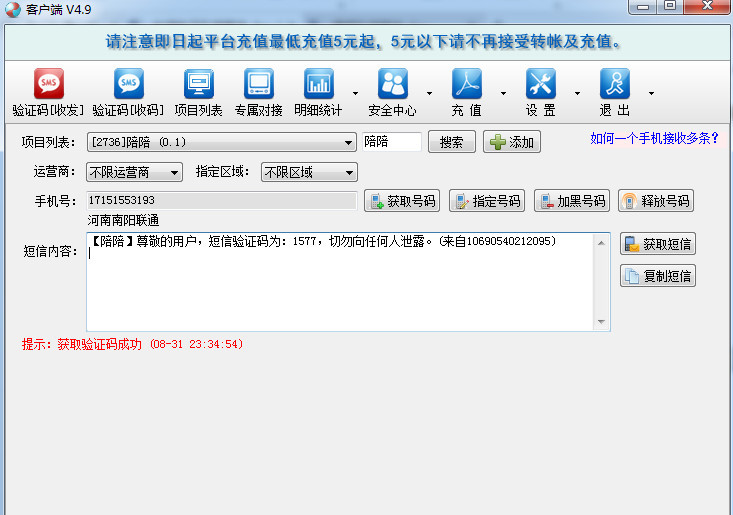This screenshot has width=733, height=515.
Task: Click the status text 获取验证码成功
Action: click(x=99, y=344)
